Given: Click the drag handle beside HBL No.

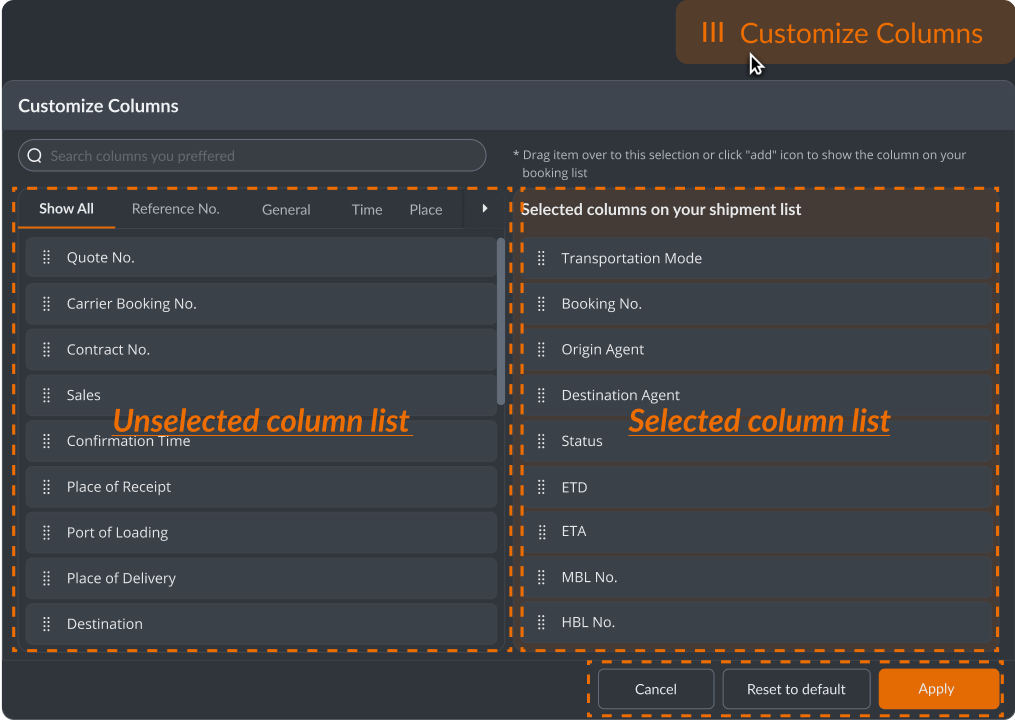Looking at the screenshot, I should click(541, 622).
